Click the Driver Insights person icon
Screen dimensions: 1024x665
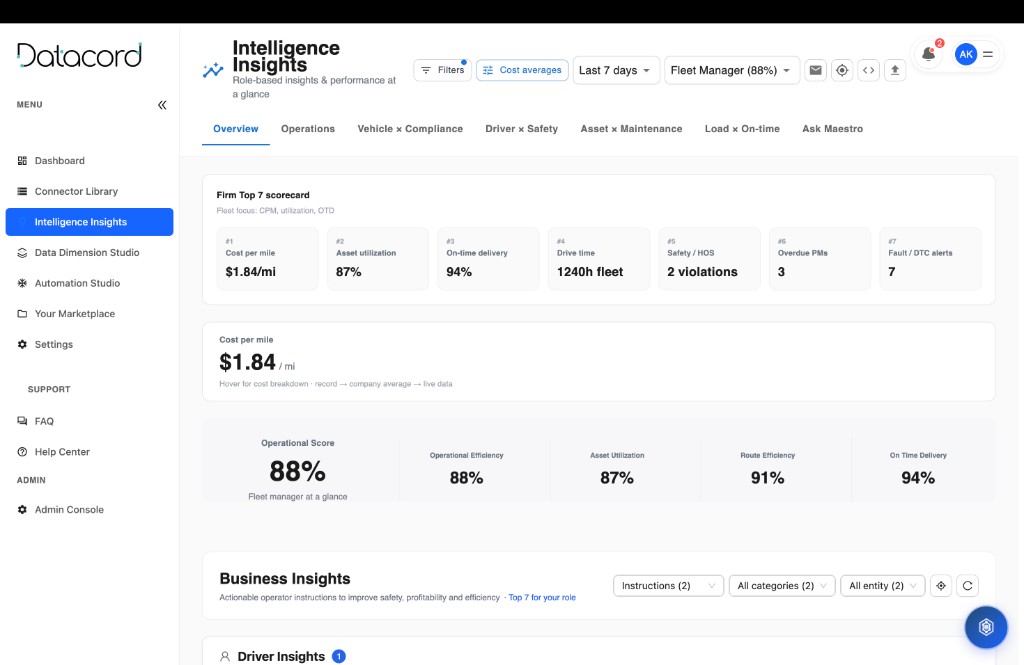click(225, 657)
